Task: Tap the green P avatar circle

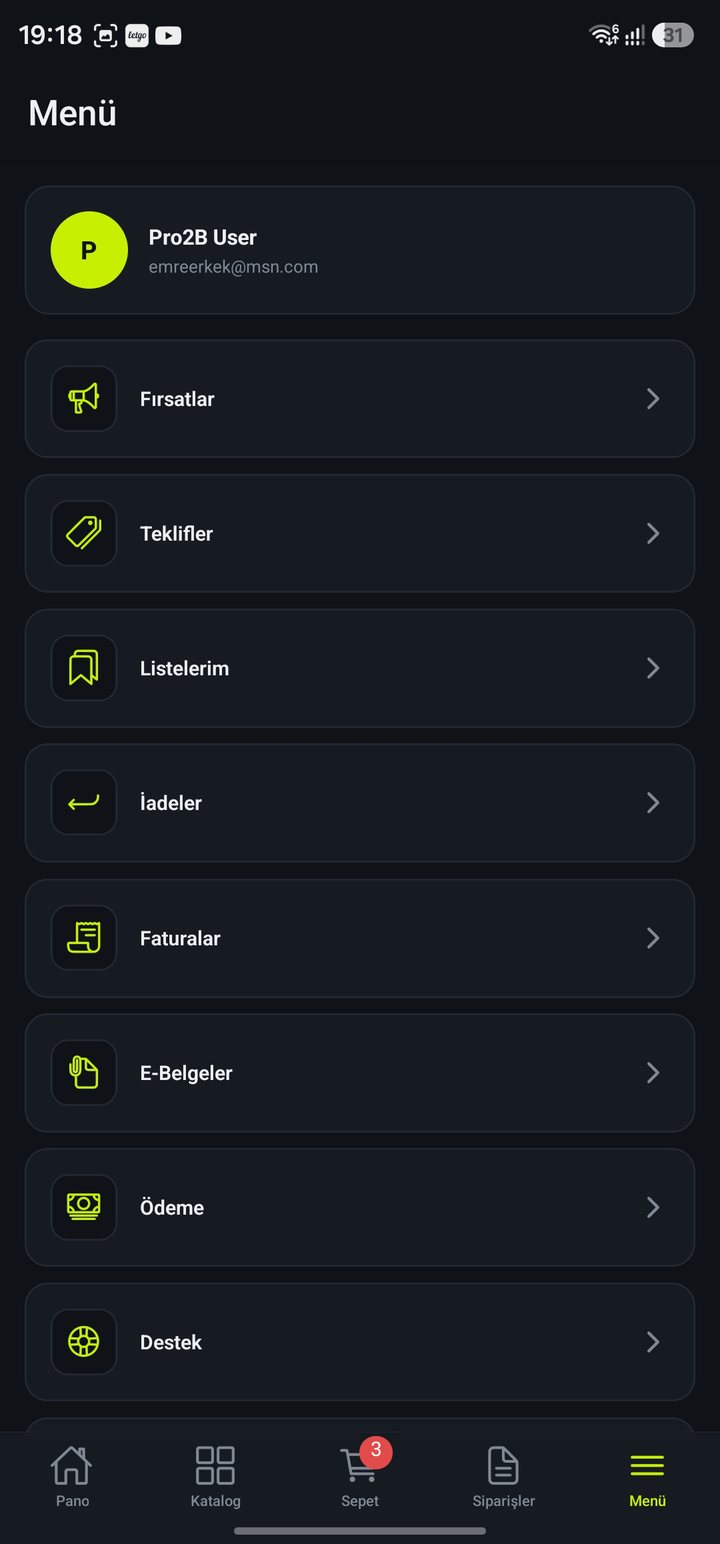Action: (x=89, y=250)
